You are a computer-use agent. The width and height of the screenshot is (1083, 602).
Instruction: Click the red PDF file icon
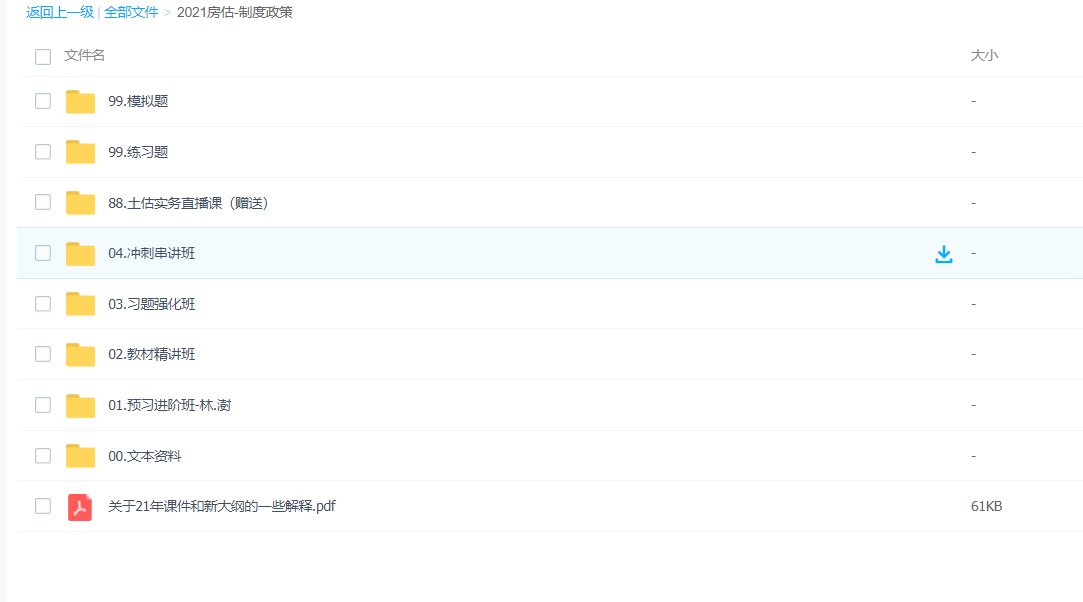80,507
